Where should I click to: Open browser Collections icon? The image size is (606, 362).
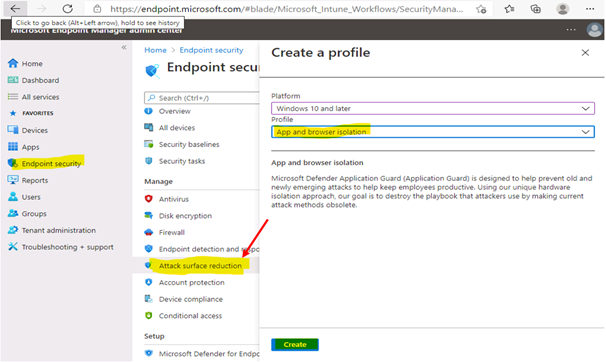coord(536,8)
